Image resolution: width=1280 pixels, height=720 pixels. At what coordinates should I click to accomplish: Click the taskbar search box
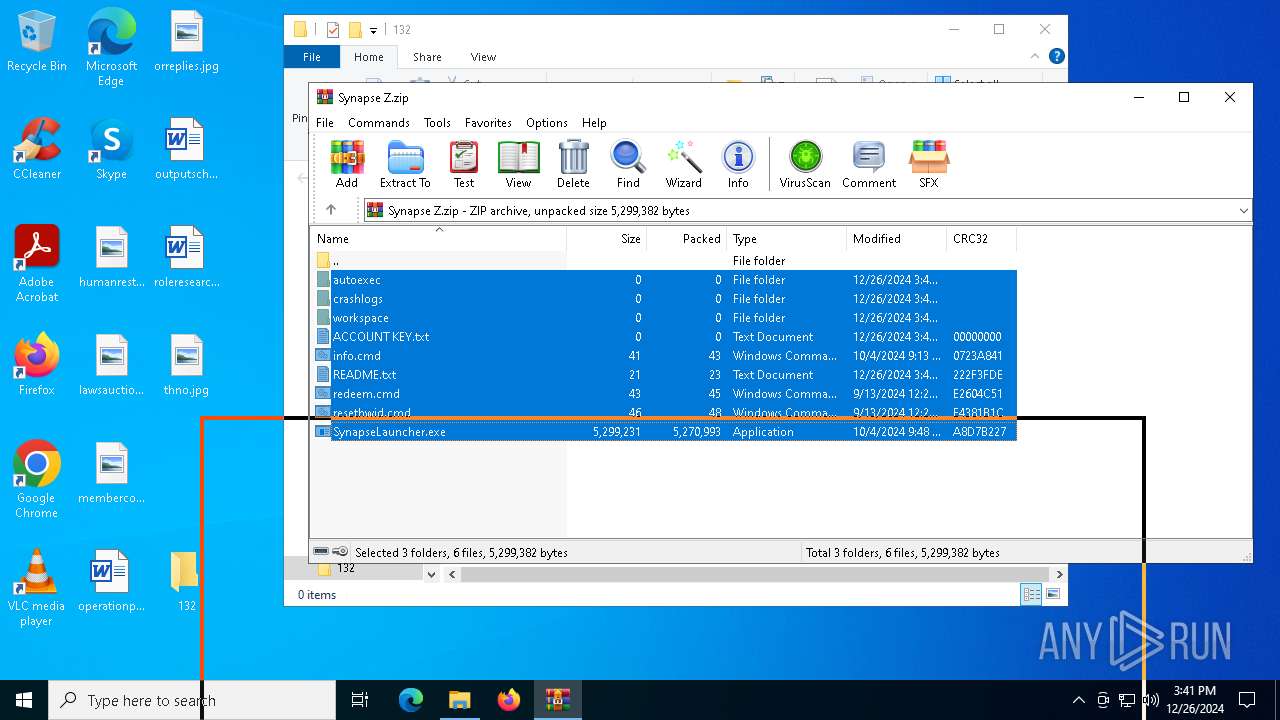192,700
